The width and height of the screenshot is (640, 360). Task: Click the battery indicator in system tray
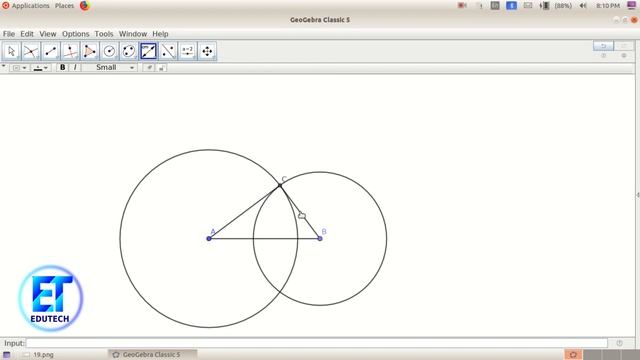point(555,6)
